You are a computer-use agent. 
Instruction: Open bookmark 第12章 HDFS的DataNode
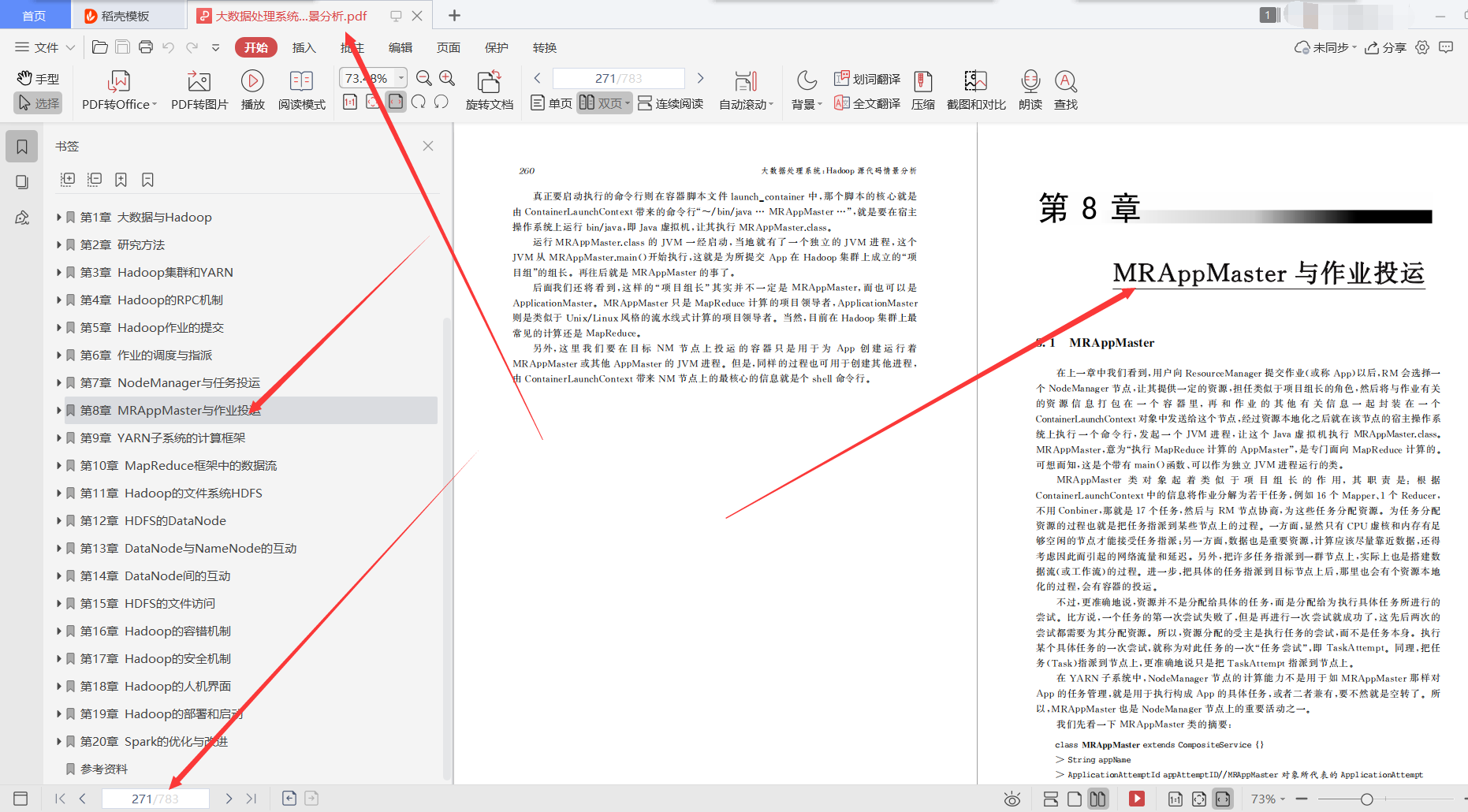[153, 520]
